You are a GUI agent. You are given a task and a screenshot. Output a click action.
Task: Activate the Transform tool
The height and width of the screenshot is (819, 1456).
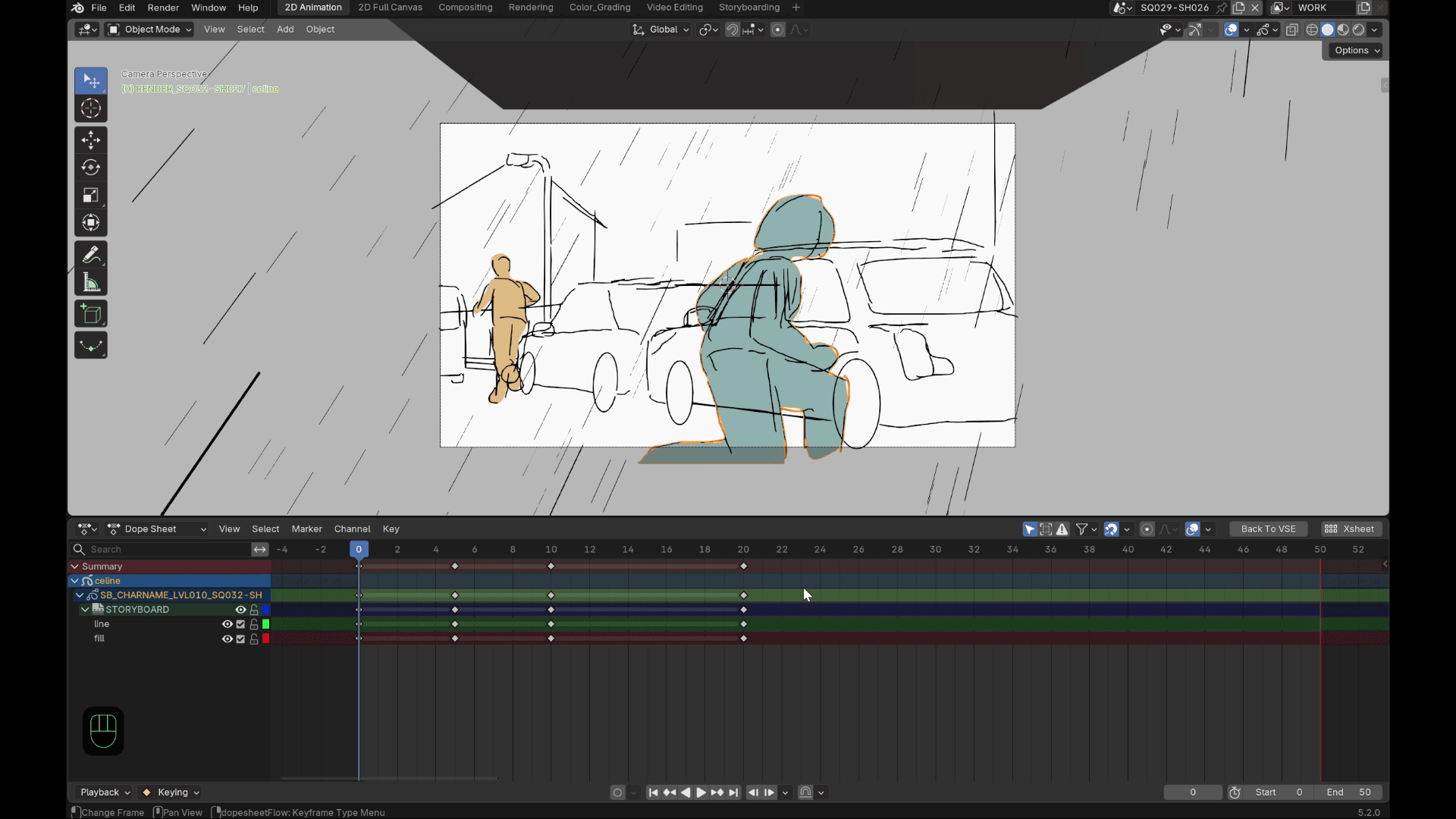pos(91,223)
